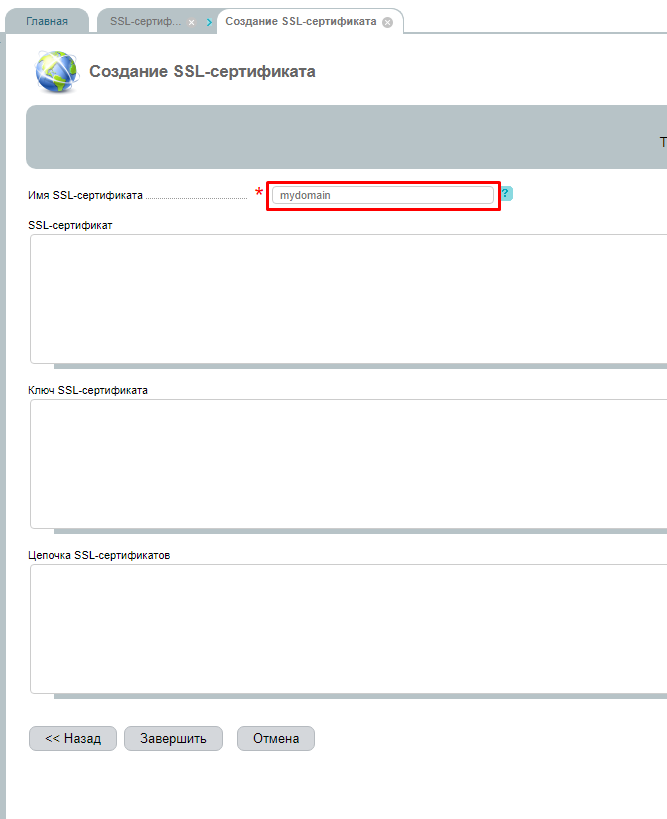
Task: Go back with the << Назад button
Action: coord(73,739)
